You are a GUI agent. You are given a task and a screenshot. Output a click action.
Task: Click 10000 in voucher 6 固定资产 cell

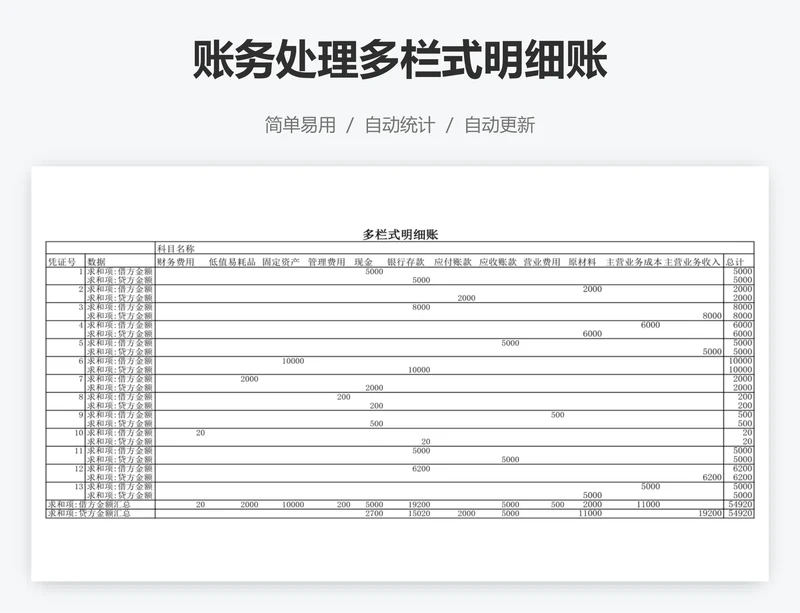point(293,361)
